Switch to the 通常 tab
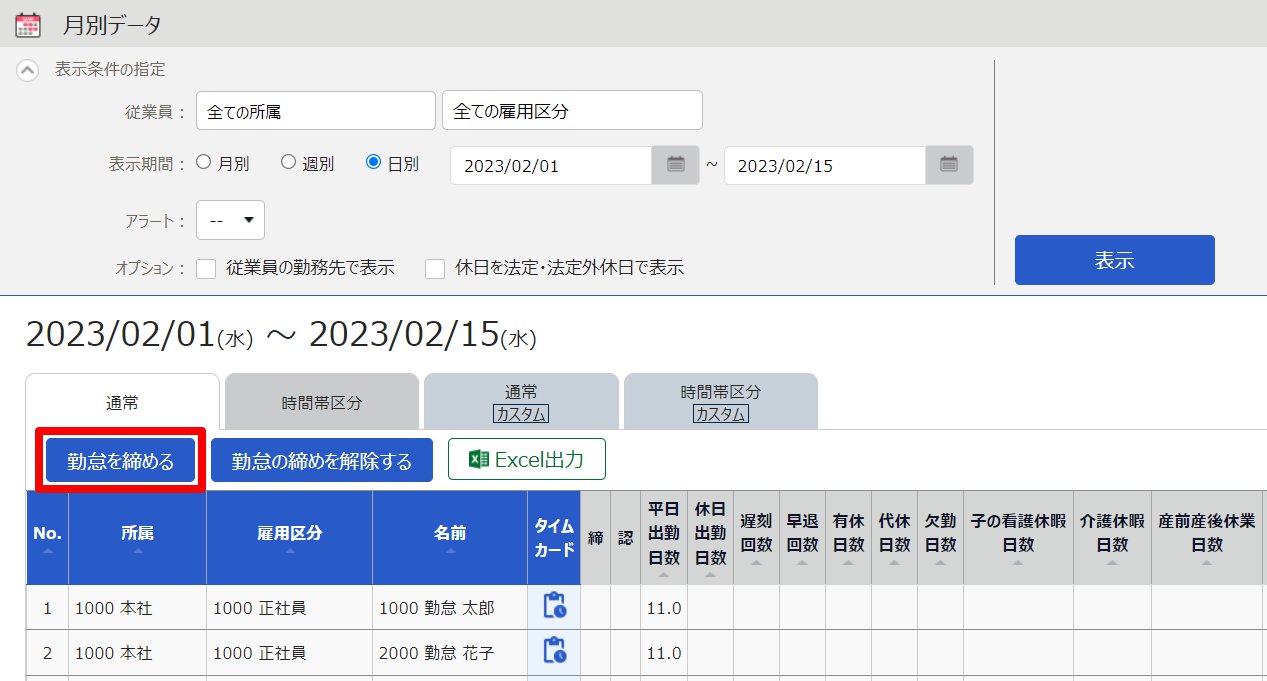1267x681 pixels. (122, 403)
